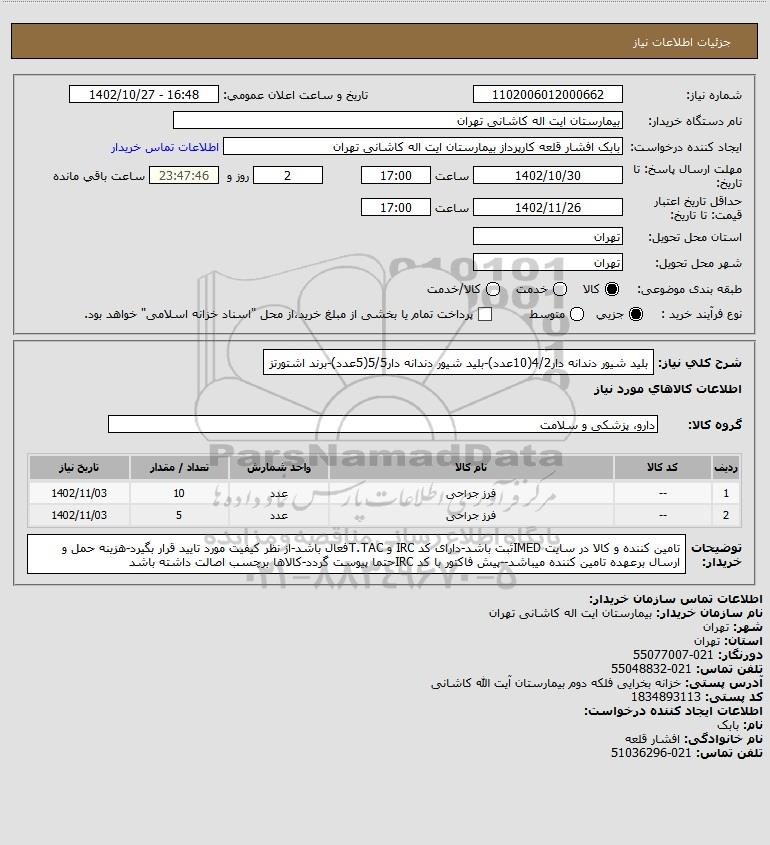The height and width of the screenshot is (845, 770).
Task: Click the price validity date 1402/11/26
Action: click(x=547, y=207)
